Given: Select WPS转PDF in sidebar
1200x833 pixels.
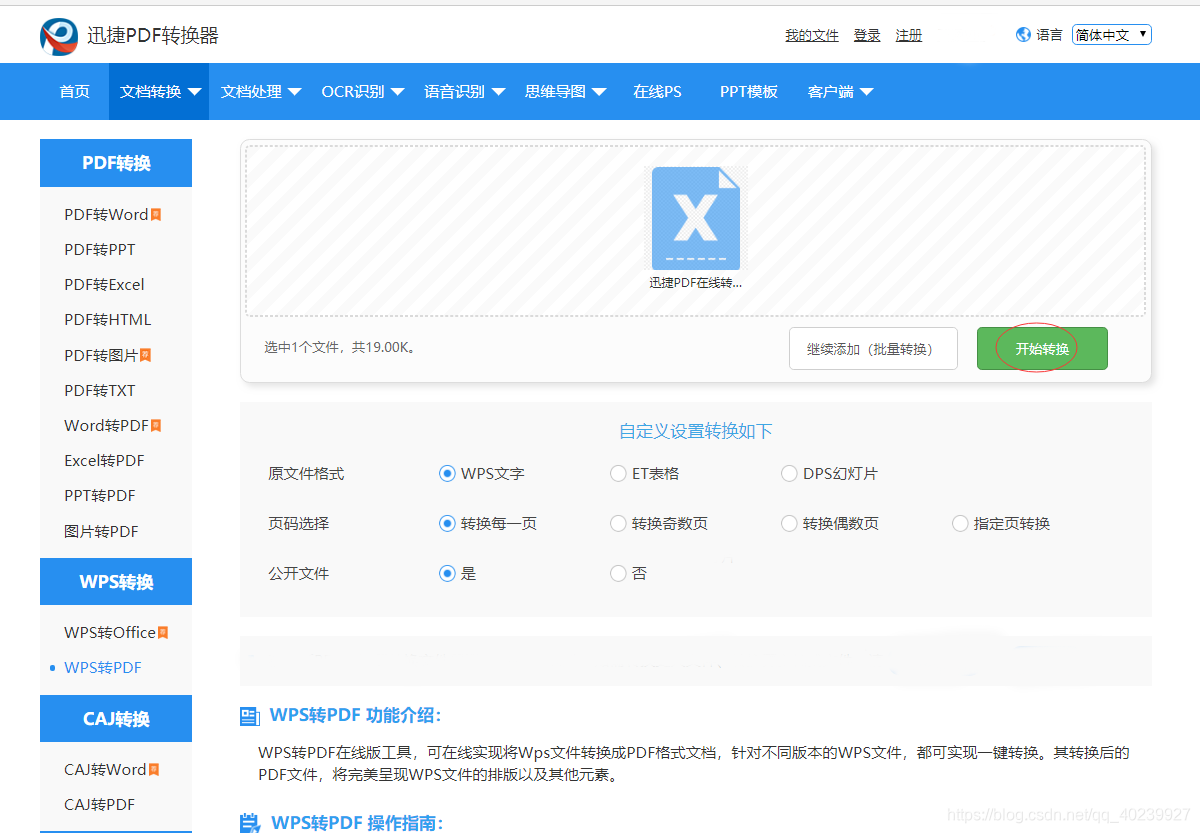Looking at the screenshot, I should point(103,668).
